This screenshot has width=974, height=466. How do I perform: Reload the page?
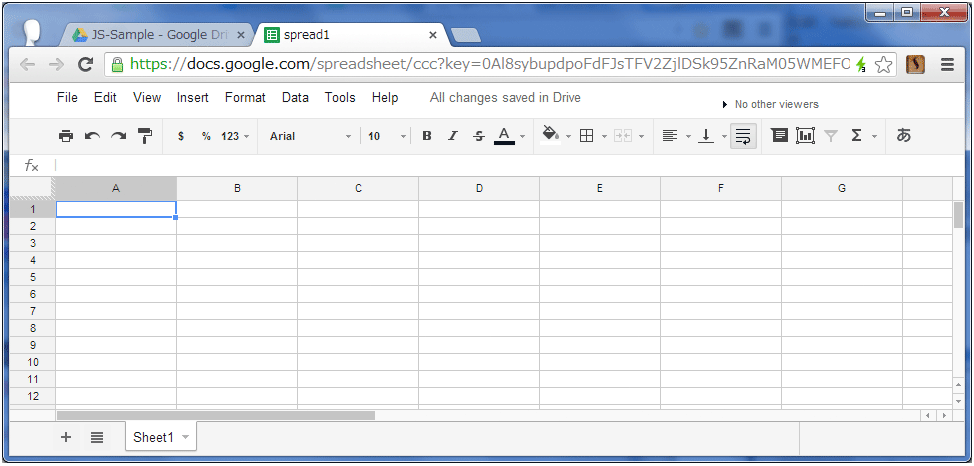(85, 64)
